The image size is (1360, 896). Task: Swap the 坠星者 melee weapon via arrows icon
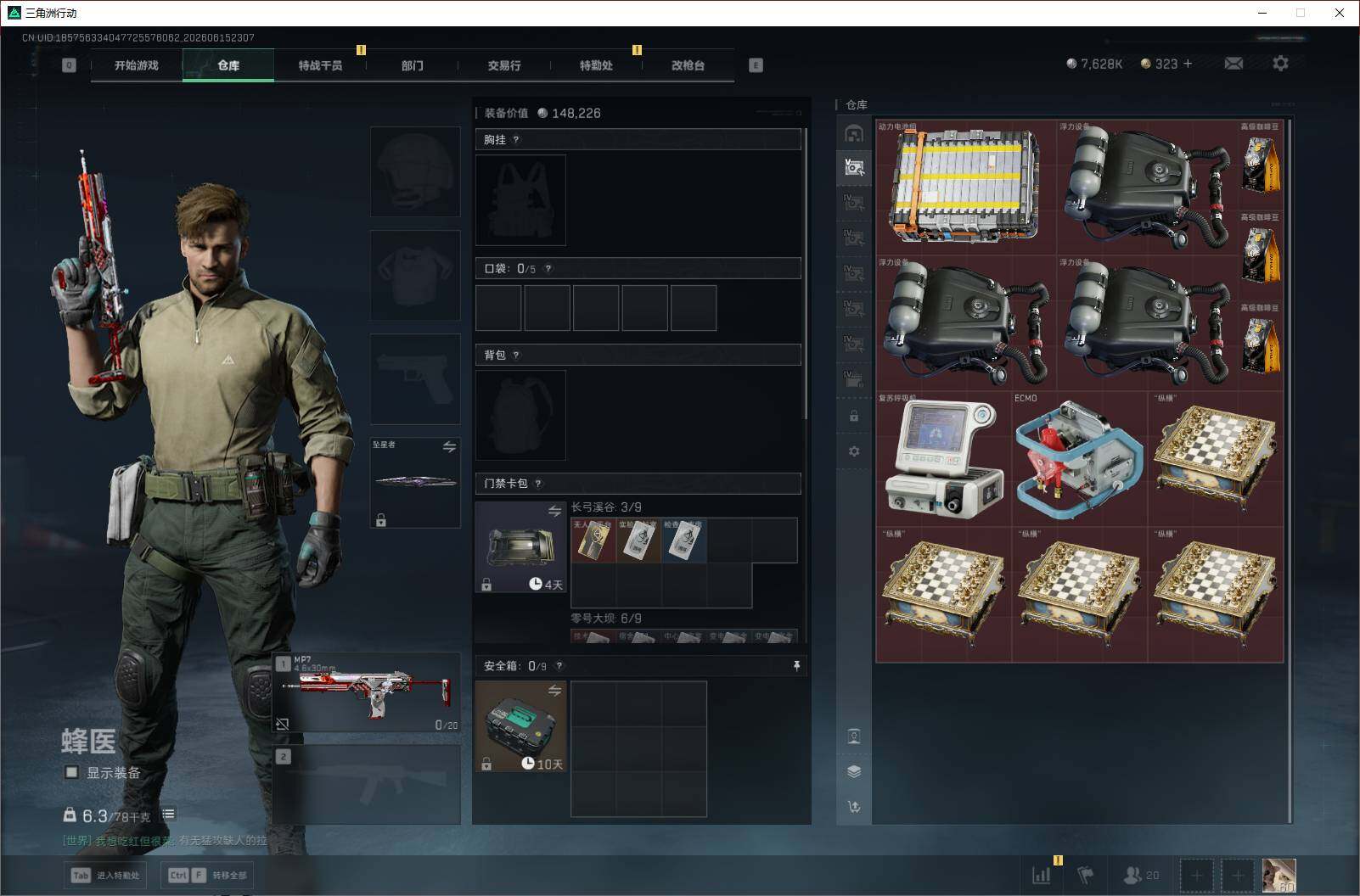[449, 446]
